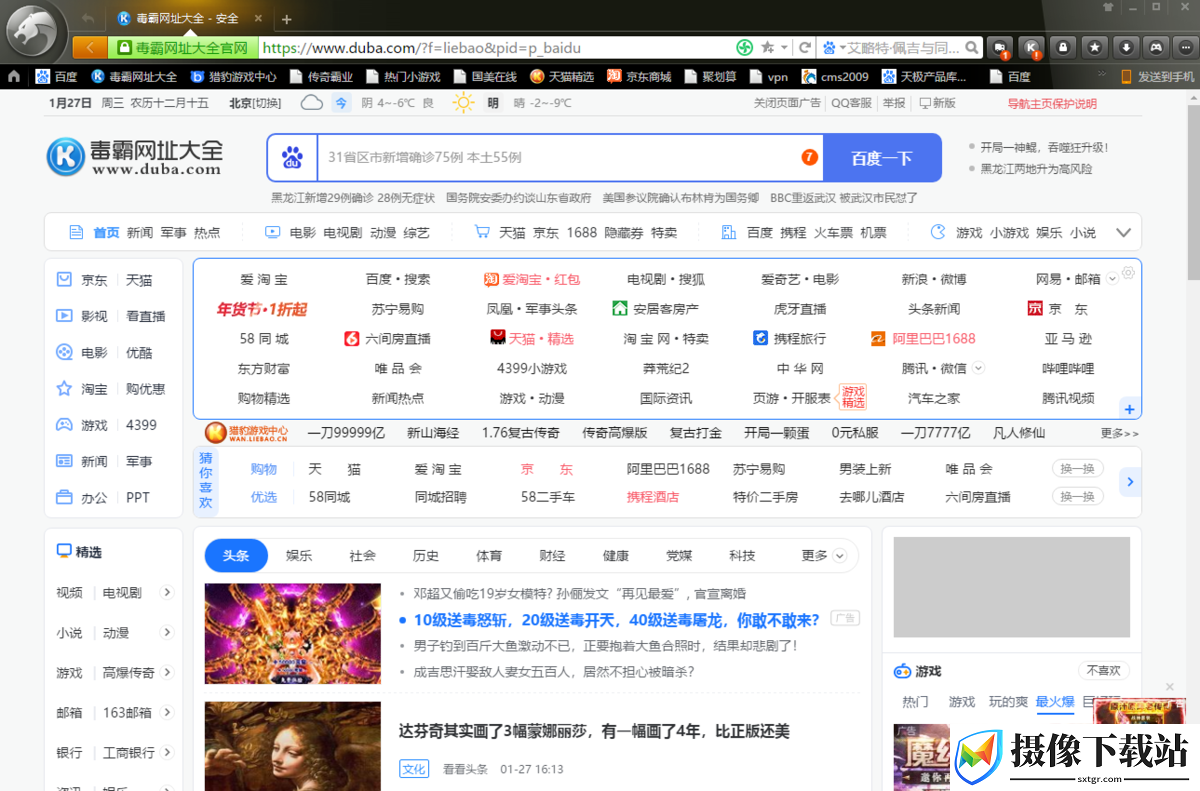The width and height of the screenshot is (1200, 791).
Task: Open the settings gear in site grid
Action: 1128,273
